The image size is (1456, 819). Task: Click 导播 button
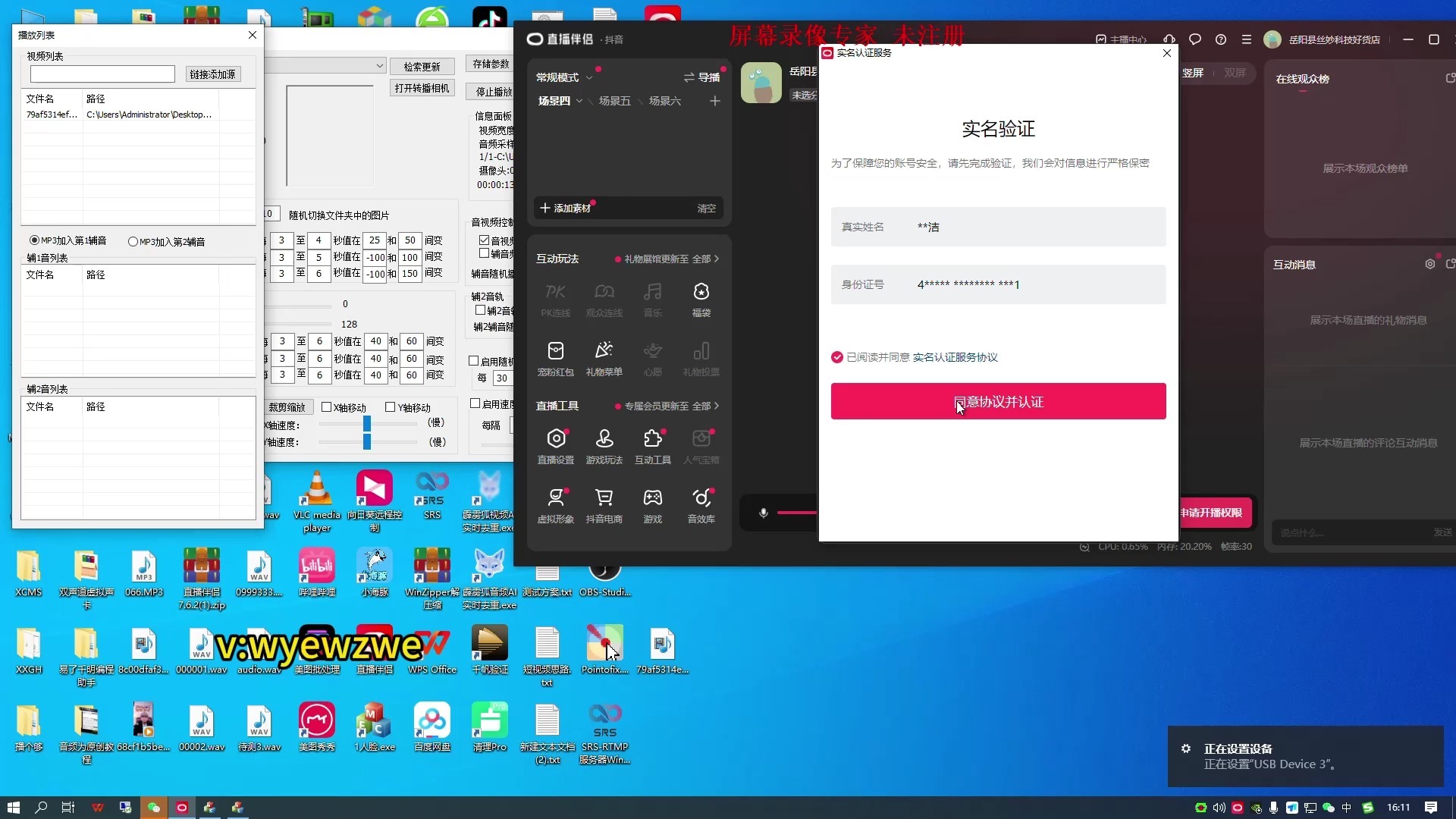point(701,77)
